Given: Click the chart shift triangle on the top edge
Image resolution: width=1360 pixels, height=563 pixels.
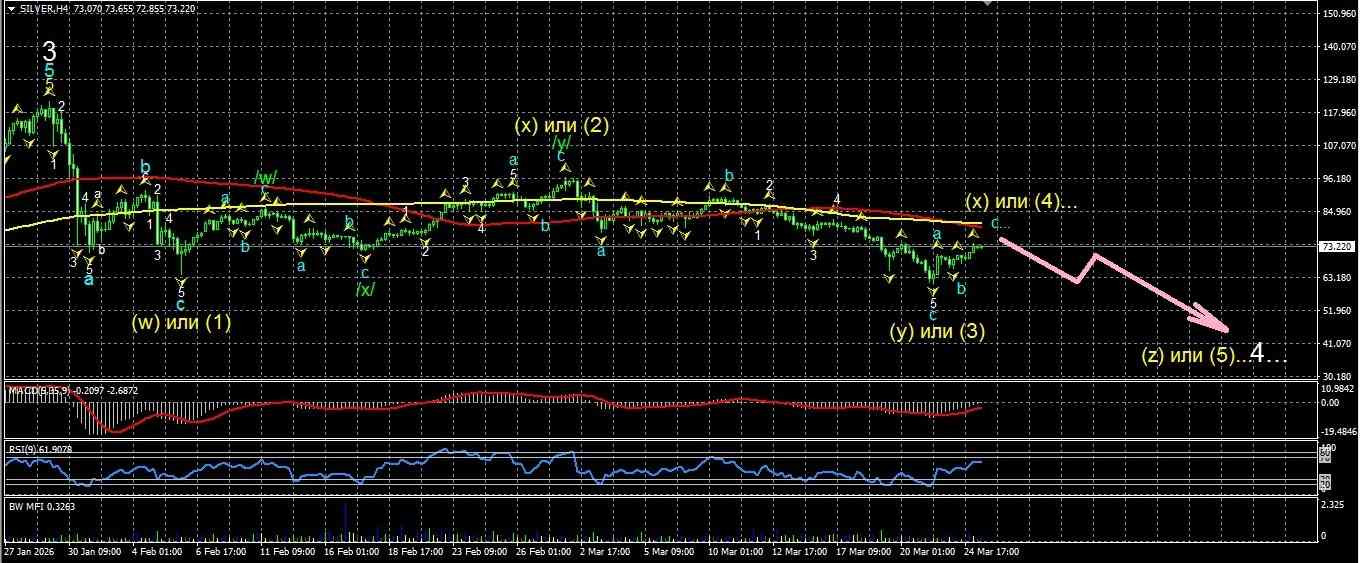Looking at the screenshot, I should (x=989, y=4).
